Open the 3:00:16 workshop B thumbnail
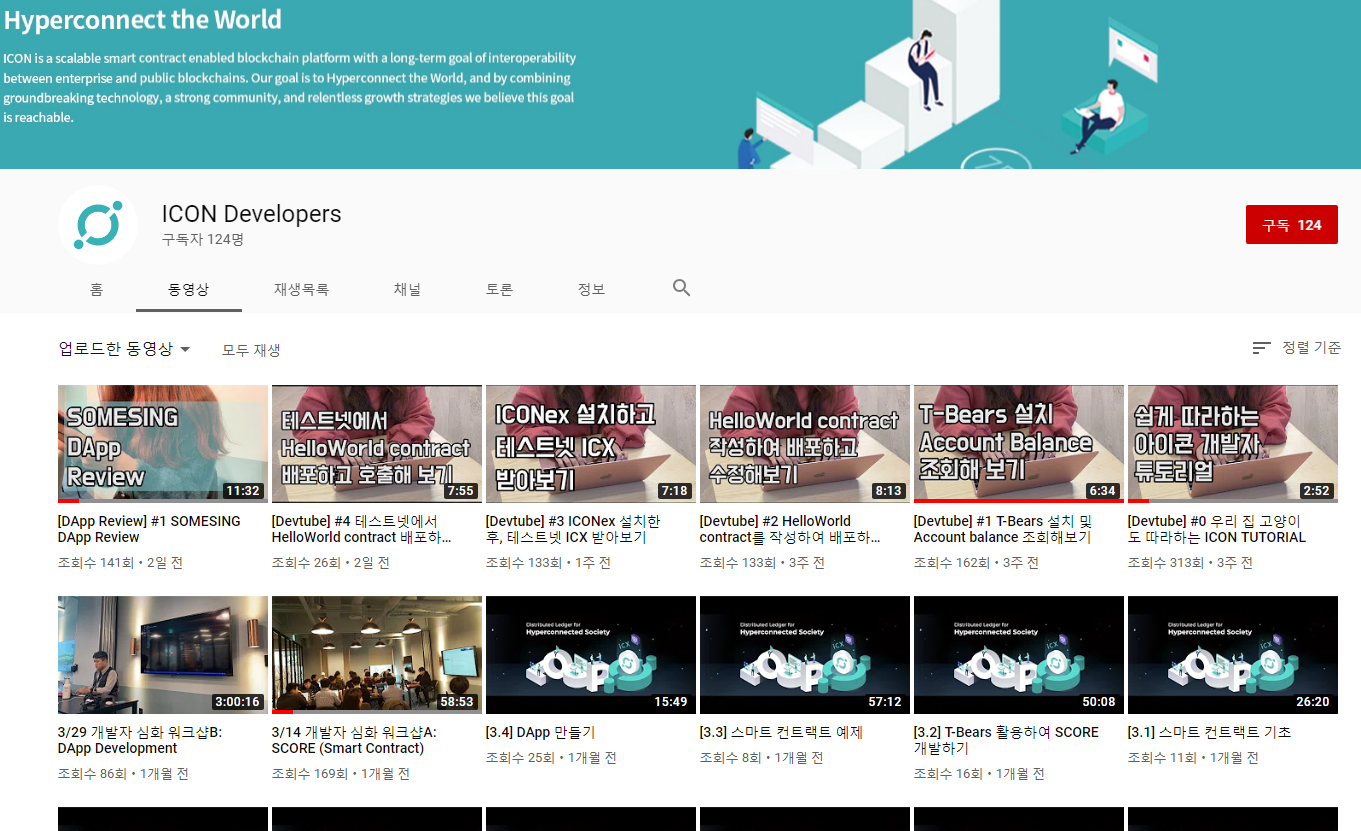The image size is (1361, 831). coord(163,655)
